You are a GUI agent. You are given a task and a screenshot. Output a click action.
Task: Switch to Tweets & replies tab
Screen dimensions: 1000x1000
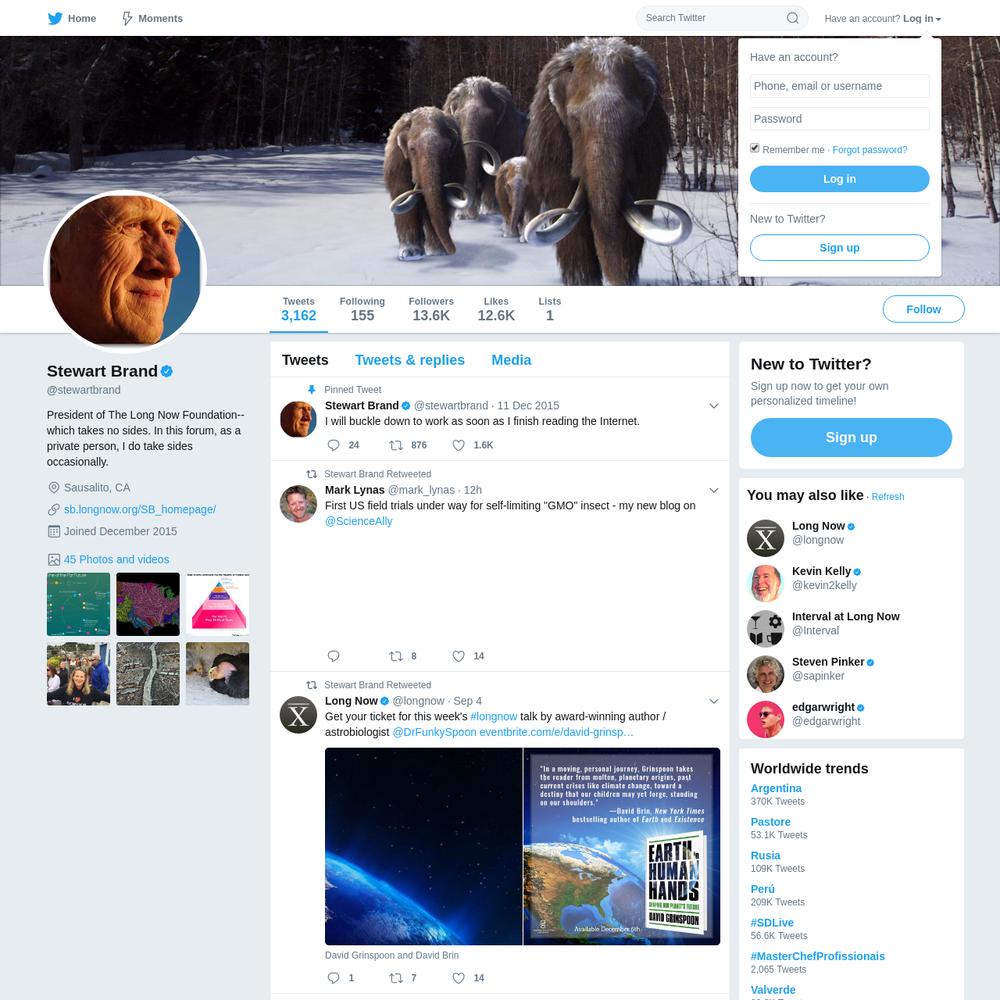click(409, 360)
